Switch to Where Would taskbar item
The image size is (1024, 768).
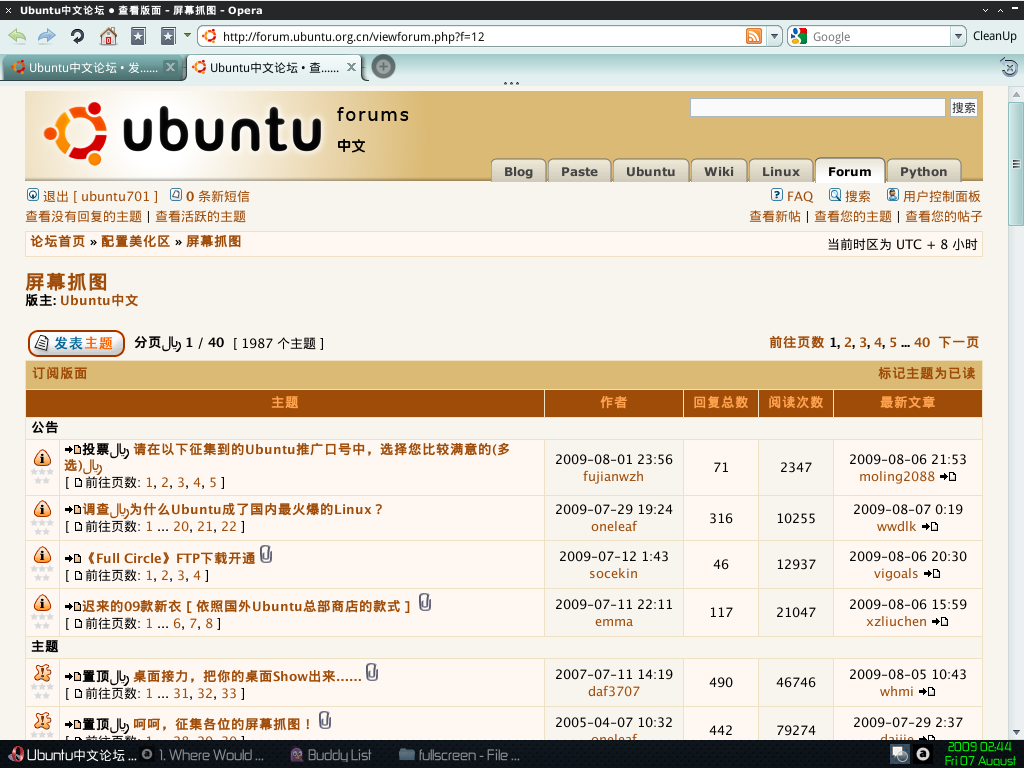[x=204, y=755]
